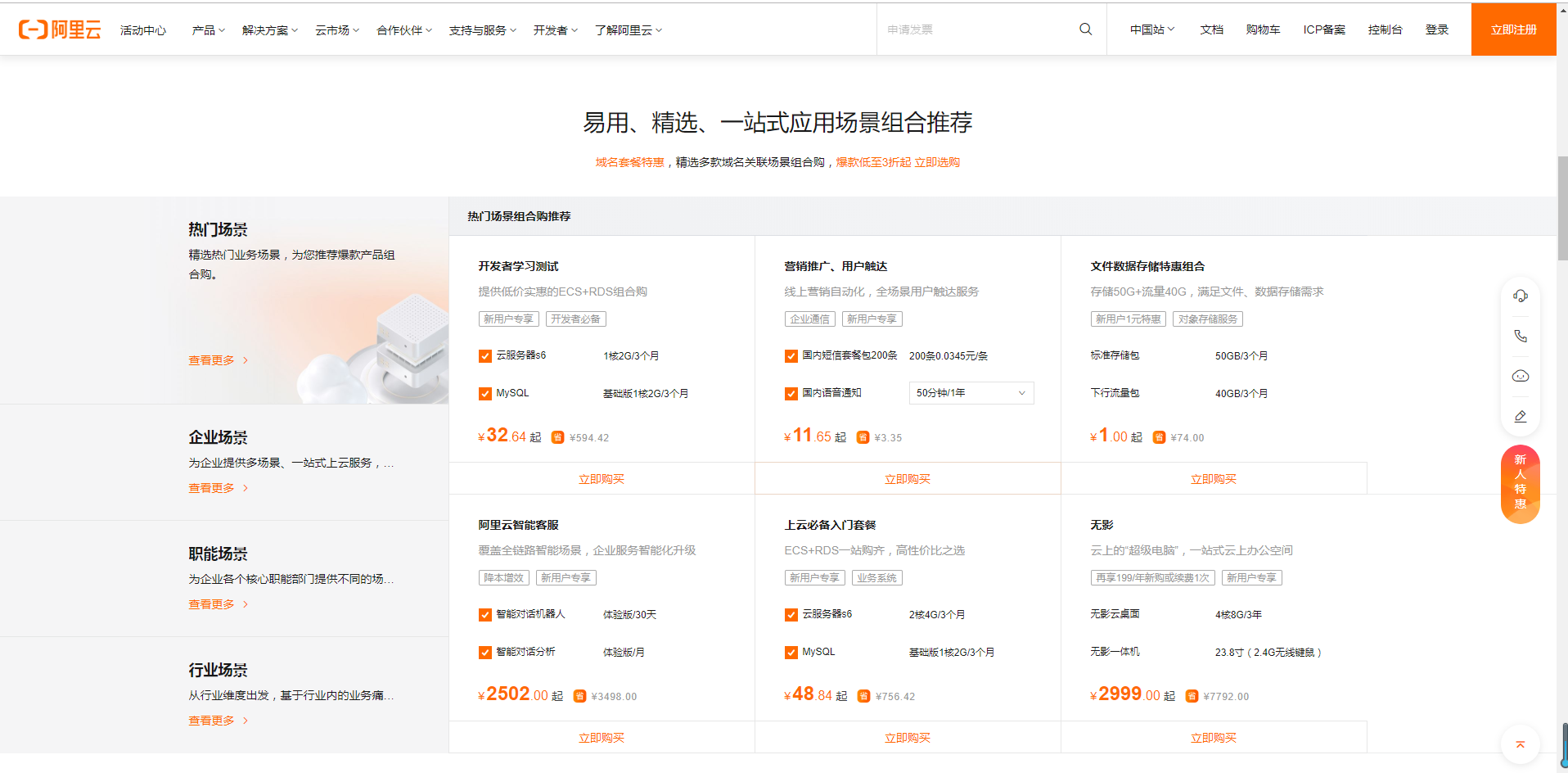1568x773 pixels.
Task: Click 立即选购 link in banner subtitle
Action: point(937,162)
